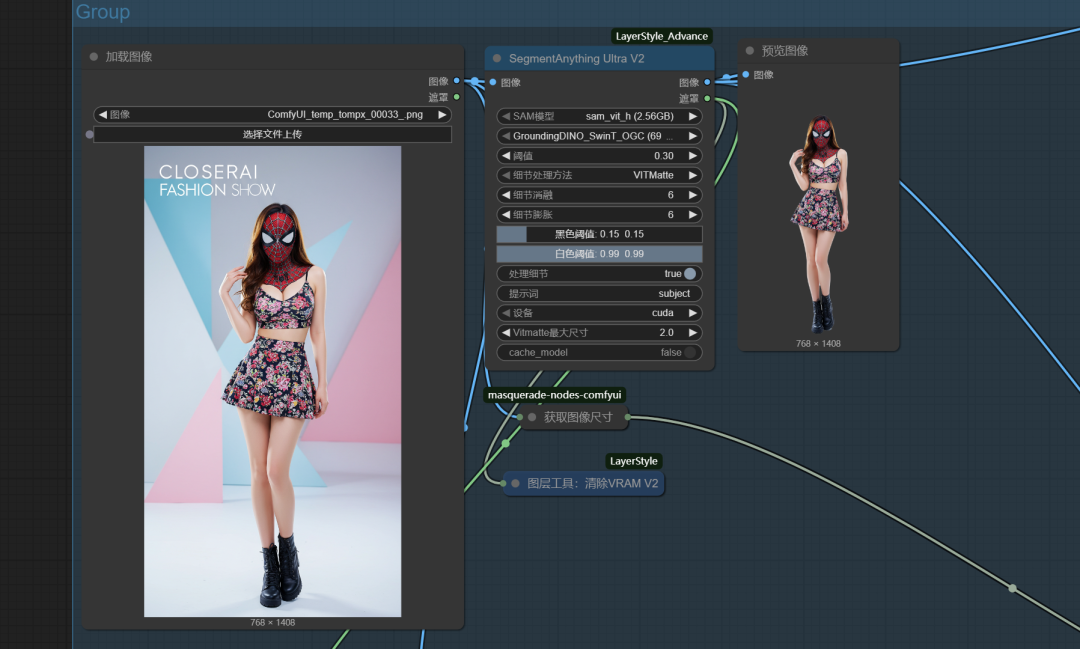
Task: Increase 细节膨胀 value with right arrow
Action: 693,215
